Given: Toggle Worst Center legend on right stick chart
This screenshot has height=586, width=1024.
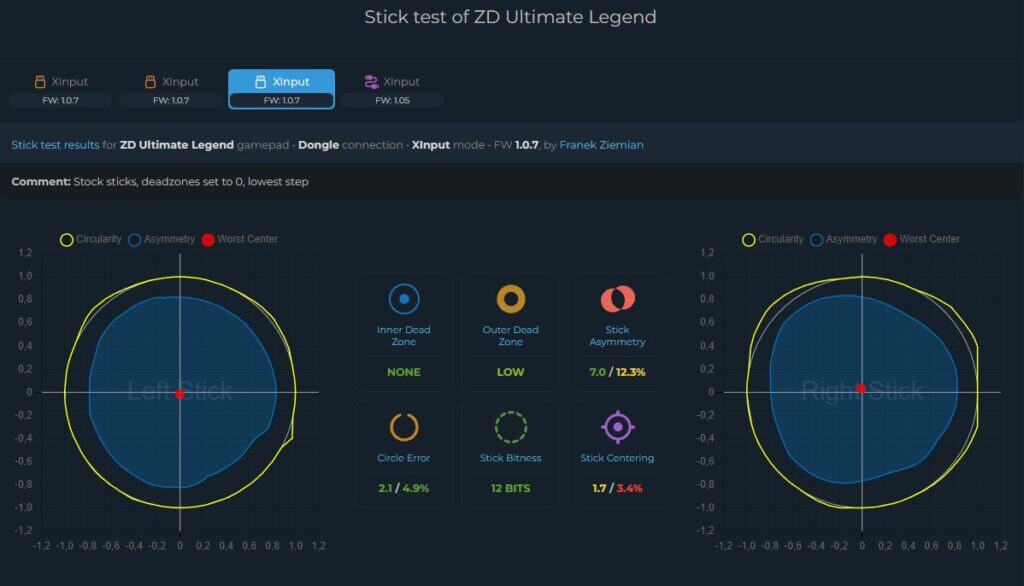Looking at the screenshot, I should (921, 239).
